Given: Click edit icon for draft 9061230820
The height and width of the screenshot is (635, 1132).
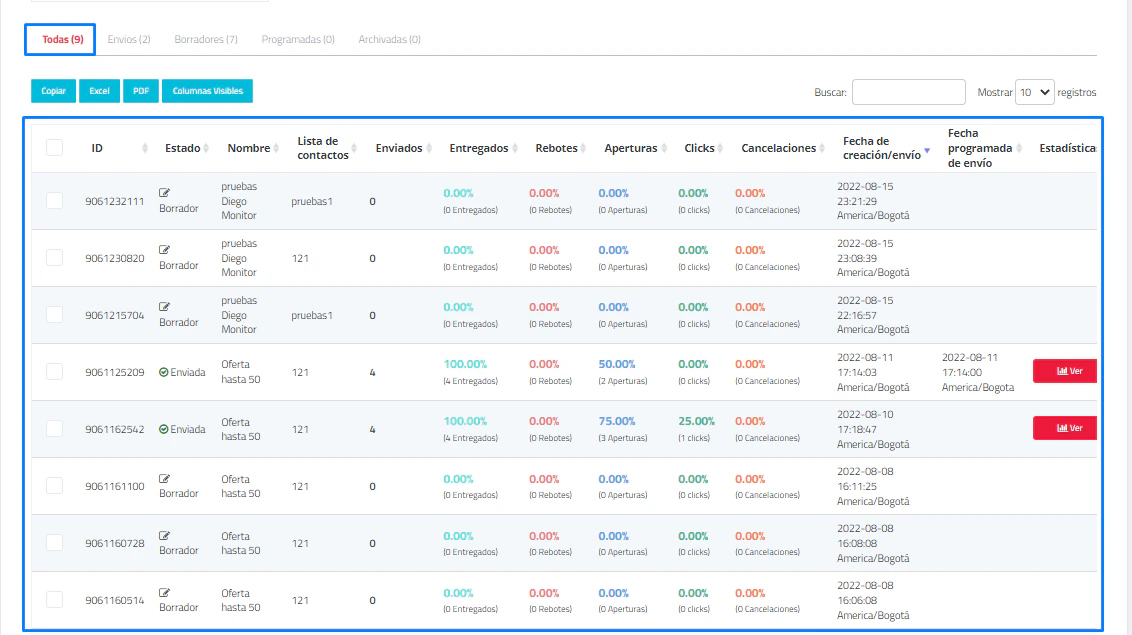Looking at the screenshot, I should click(165, 250).
